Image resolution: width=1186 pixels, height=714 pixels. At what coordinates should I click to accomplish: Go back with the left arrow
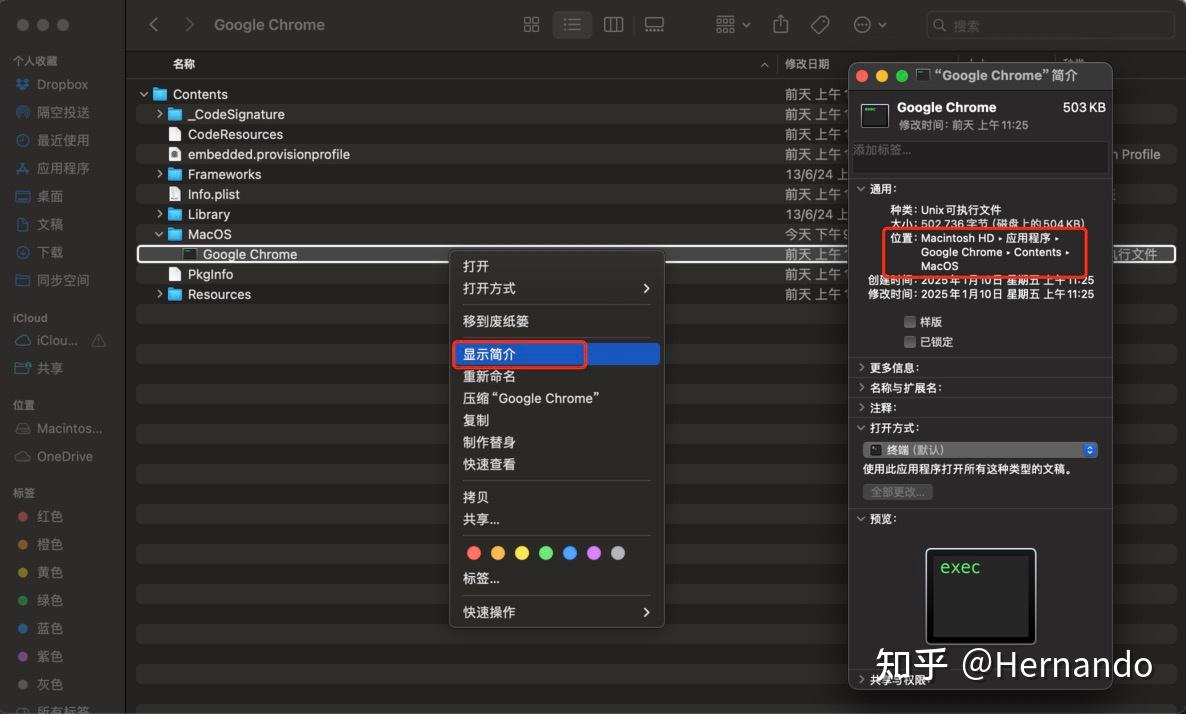coord(154,24)
